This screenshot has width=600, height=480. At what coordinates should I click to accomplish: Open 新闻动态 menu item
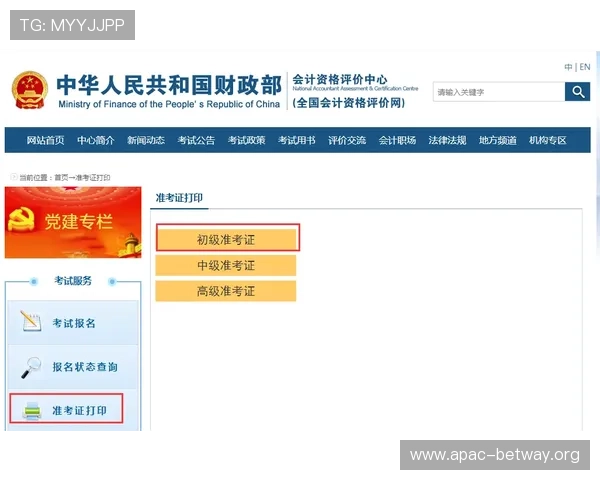tap(146, 140)
